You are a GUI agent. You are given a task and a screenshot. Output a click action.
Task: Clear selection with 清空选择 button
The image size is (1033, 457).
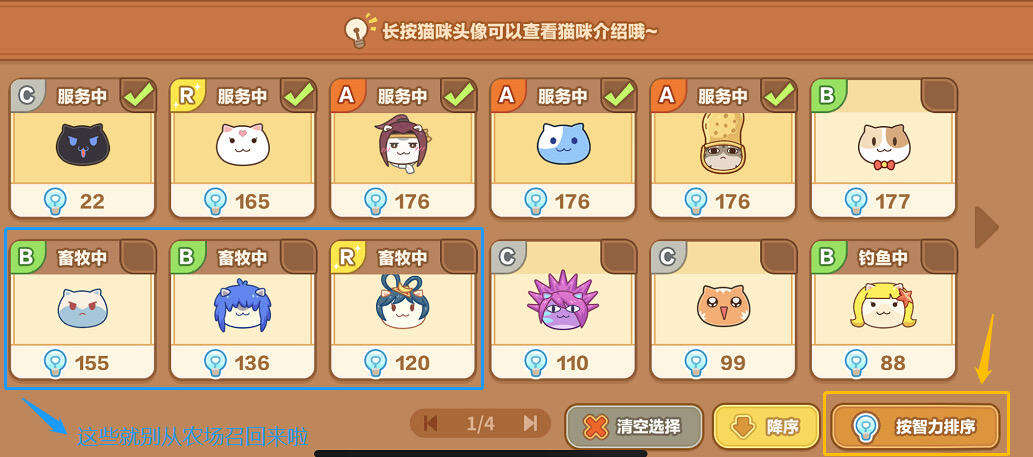tap(634, 427)
